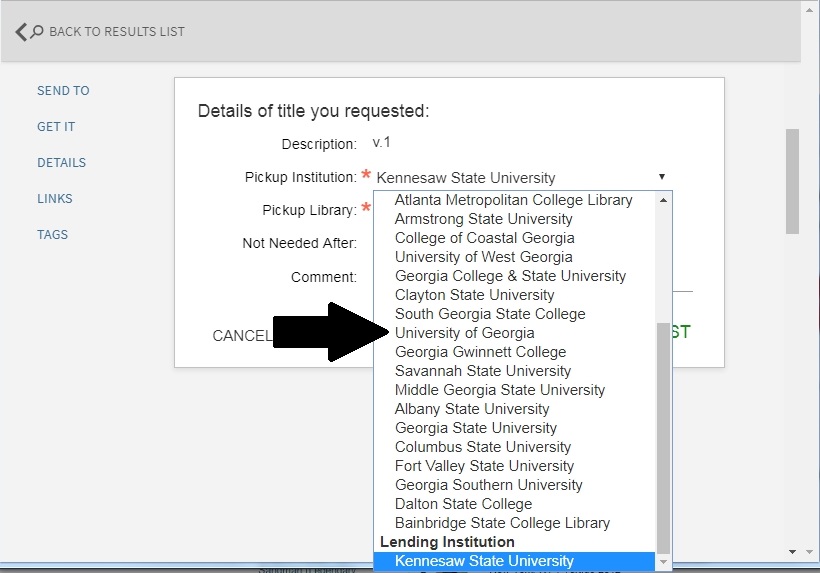The width and height of the screenshot is (820, 573).
Task: Click the back arrow search icon
Action: (29, 31)
